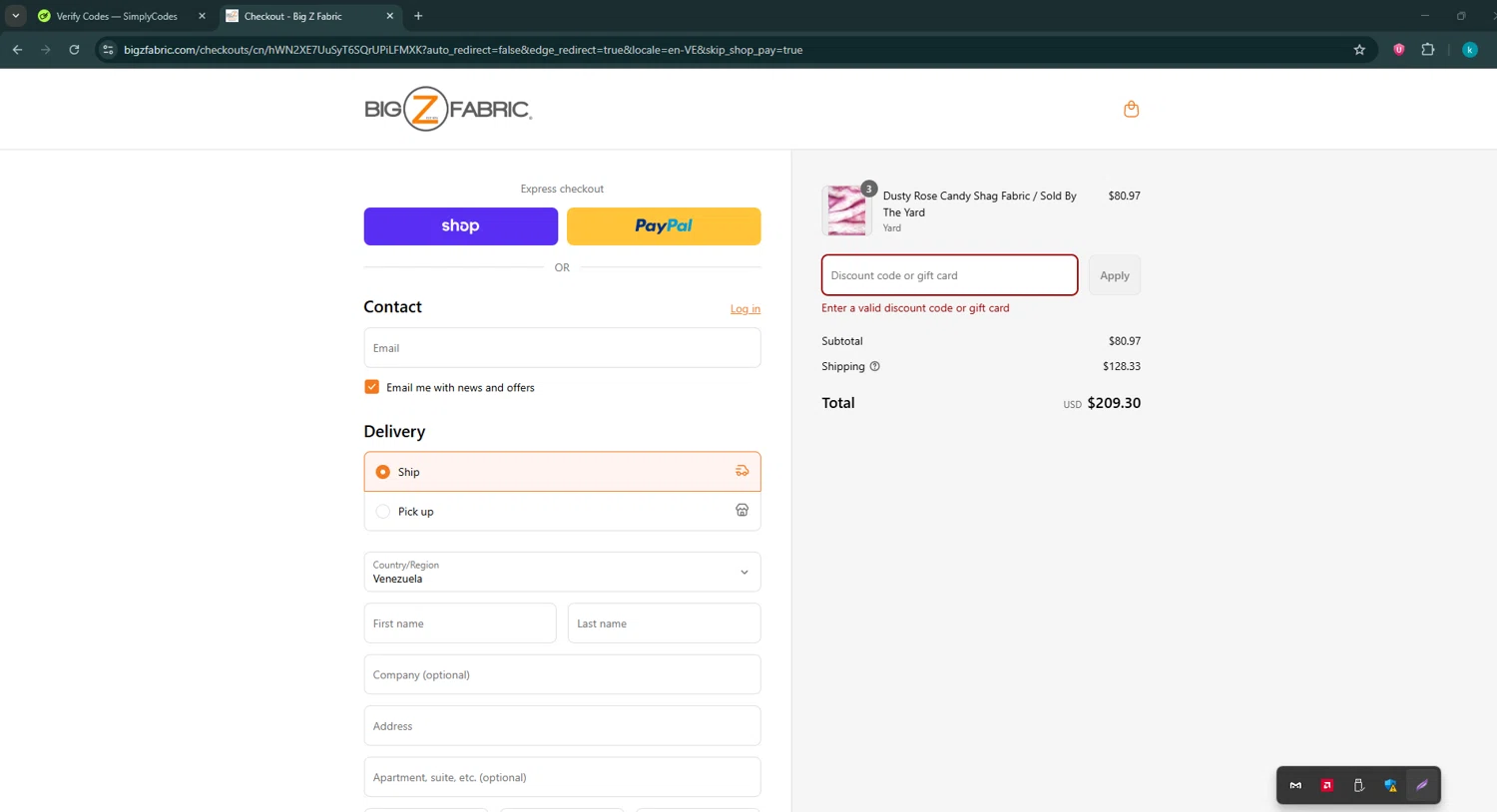Screen dimensions: 1497x812
Task: Pay with the PayPal express button
Action: [x=664, y=226]
